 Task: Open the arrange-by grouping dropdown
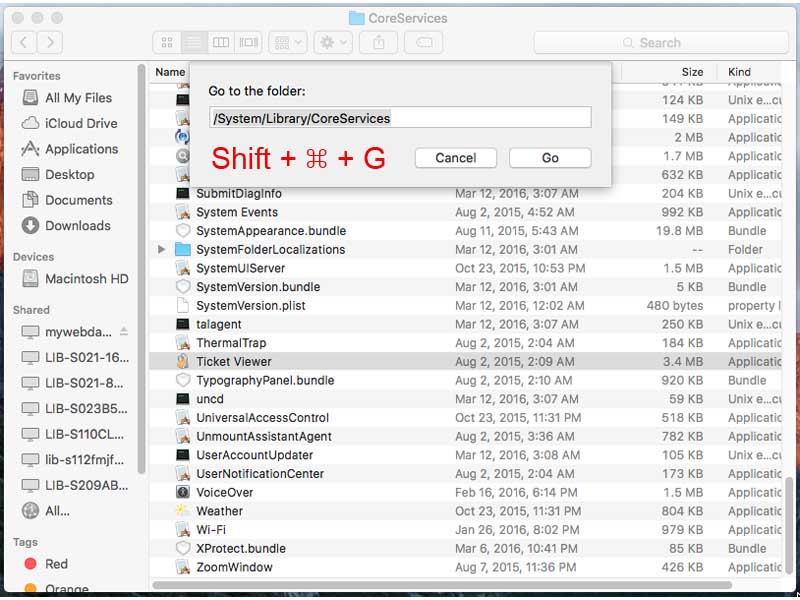click(288, 42)
